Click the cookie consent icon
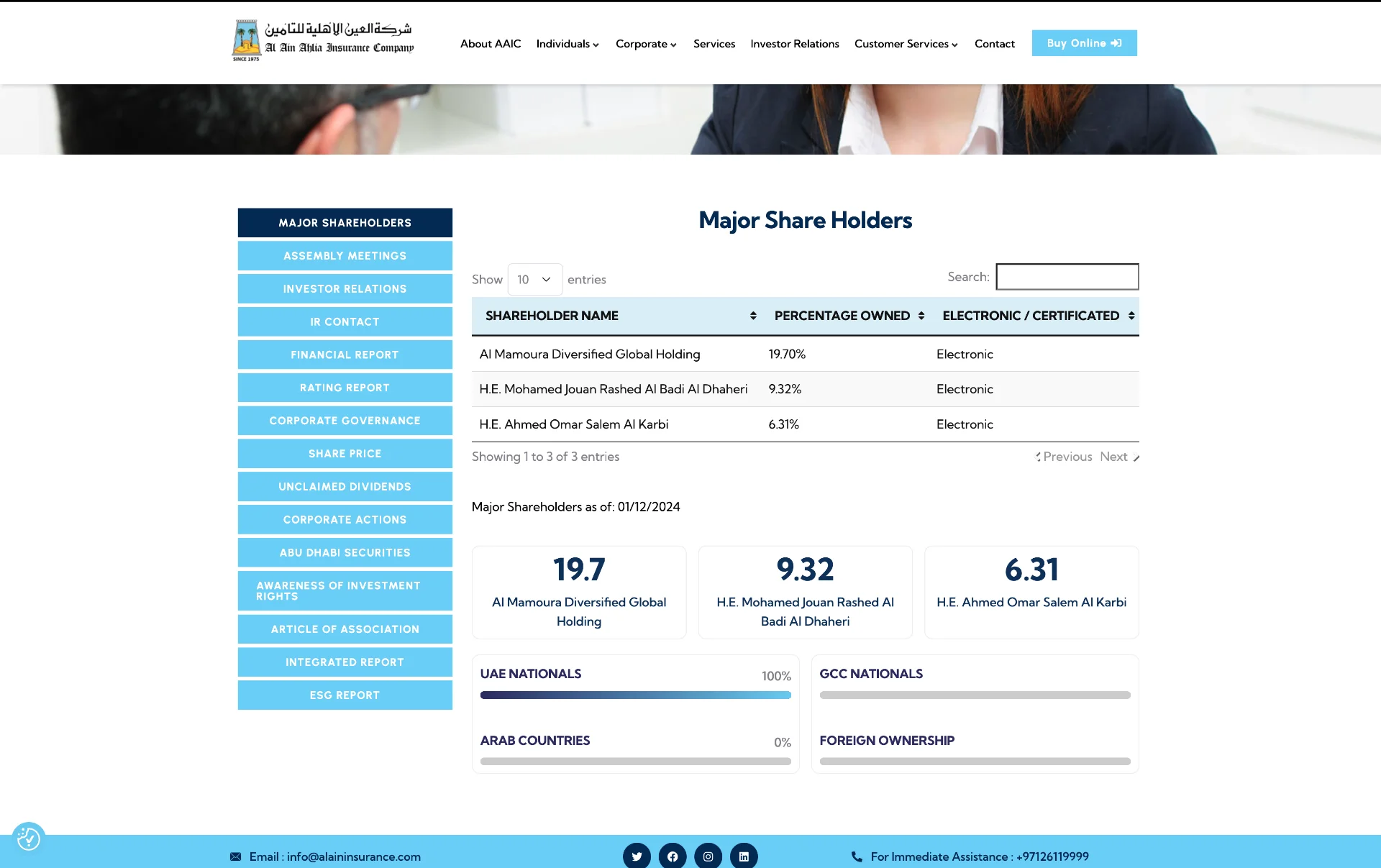This screenshot has width=1381, height=868. pos(29,839)
